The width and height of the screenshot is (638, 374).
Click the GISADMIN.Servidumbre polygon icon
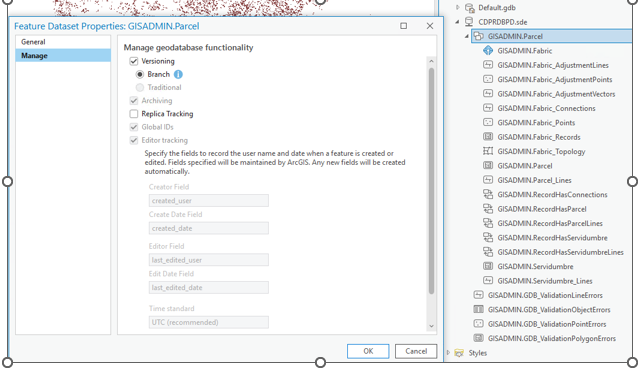tap(488, 266)
